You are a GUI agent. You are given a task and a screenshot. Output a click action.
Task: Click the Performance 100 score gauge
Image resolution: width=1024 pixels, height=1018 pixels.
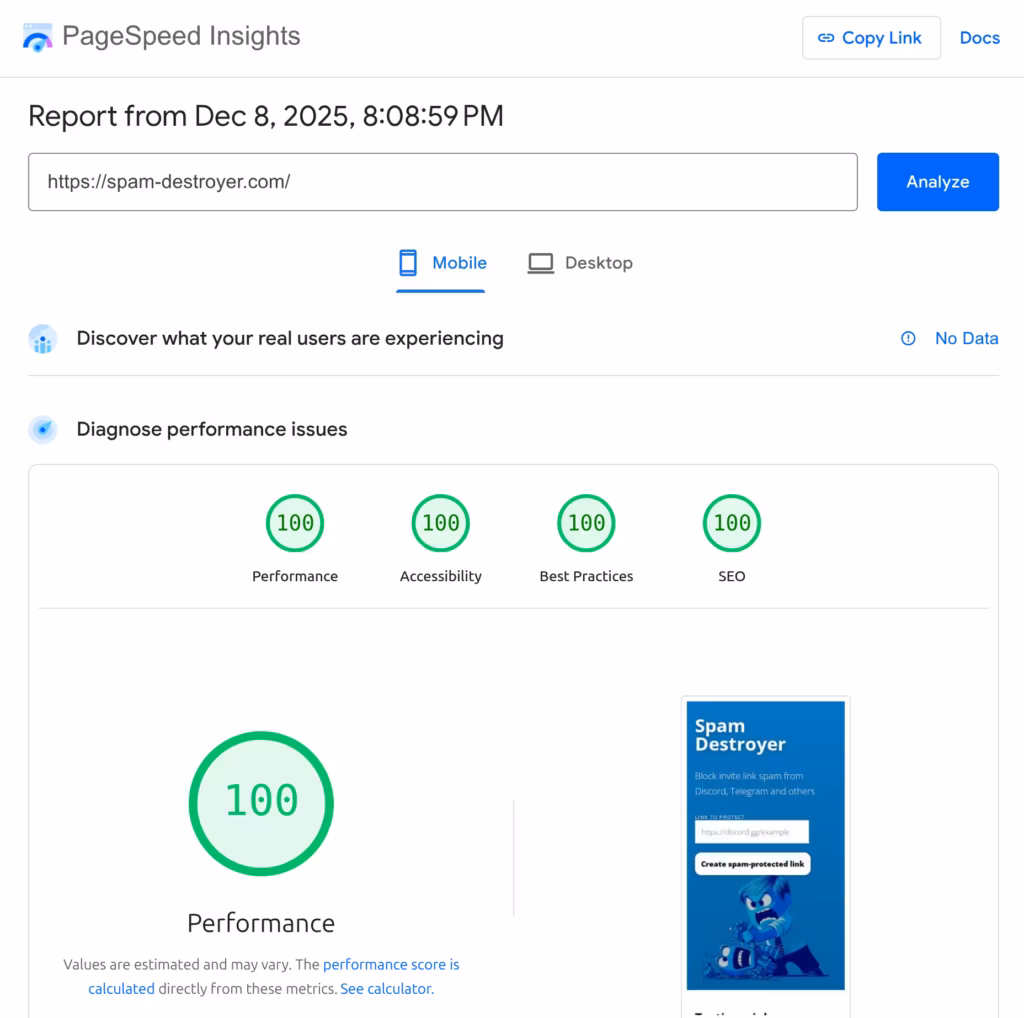click(295, 523)
